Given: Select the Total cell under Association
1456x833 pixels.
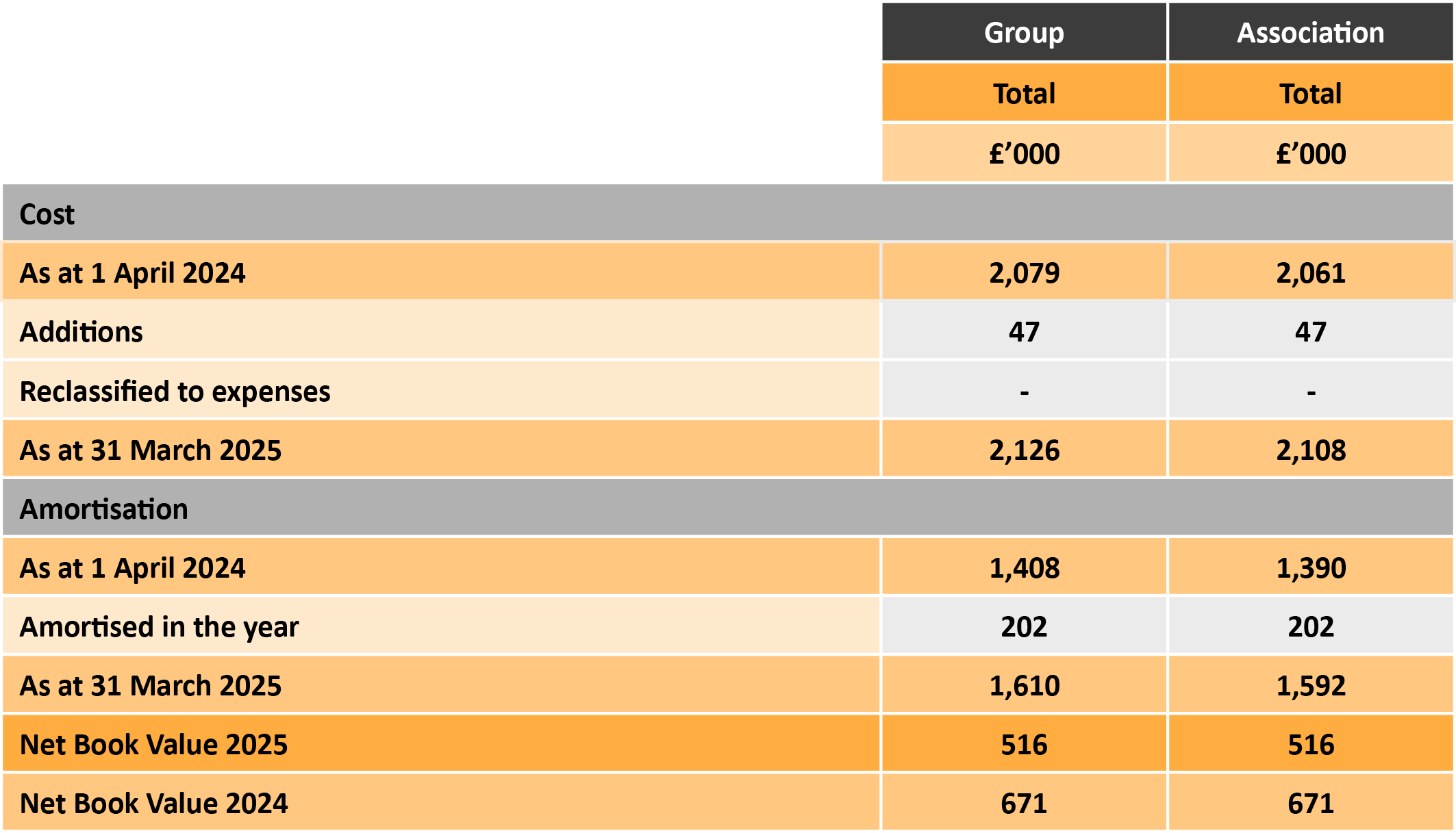Looking at the screenshot, I should point(1310,93).
